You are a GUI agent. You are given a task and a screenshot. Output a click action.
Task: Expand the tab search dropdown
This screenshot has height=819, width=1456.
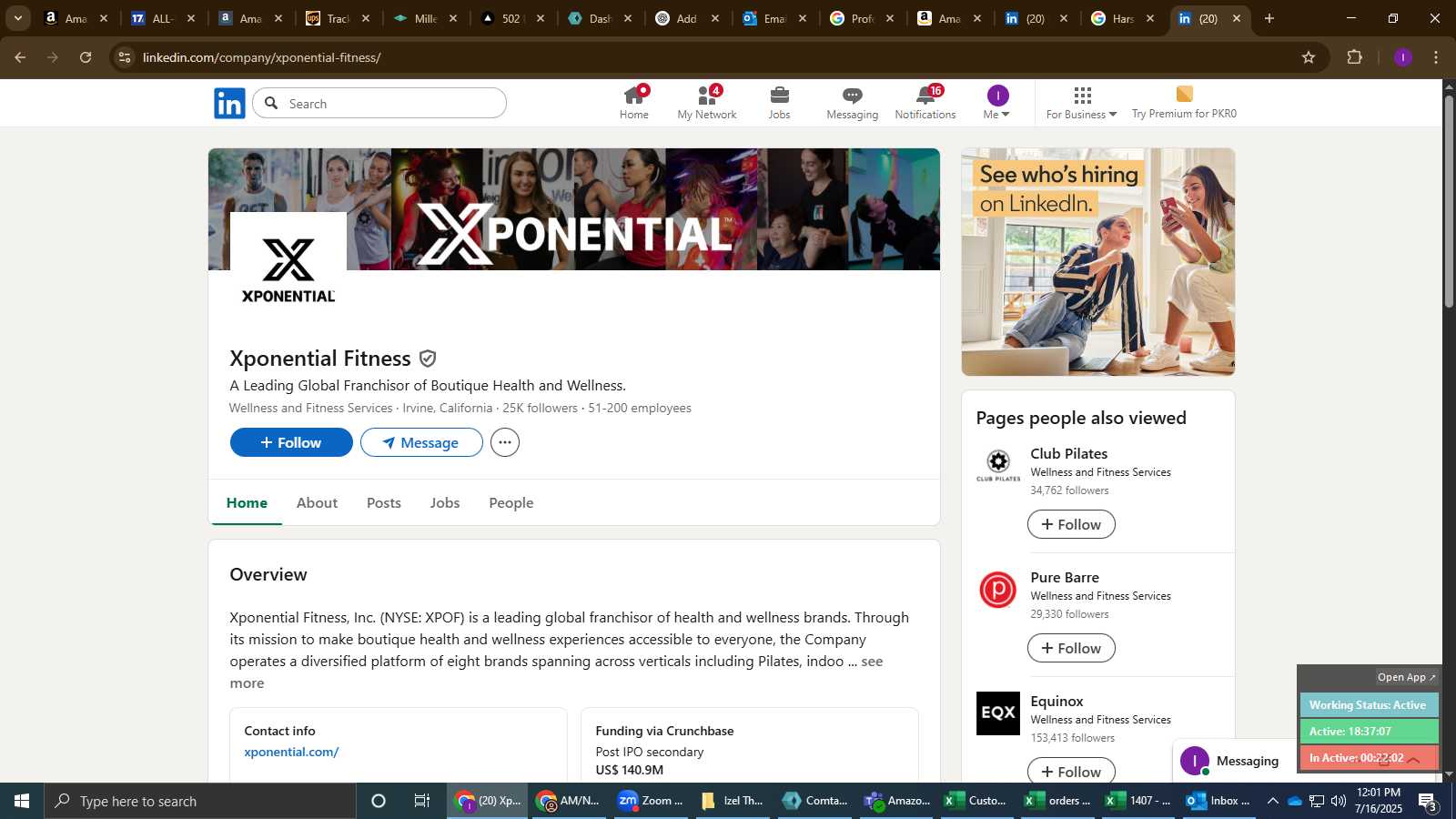17,18
